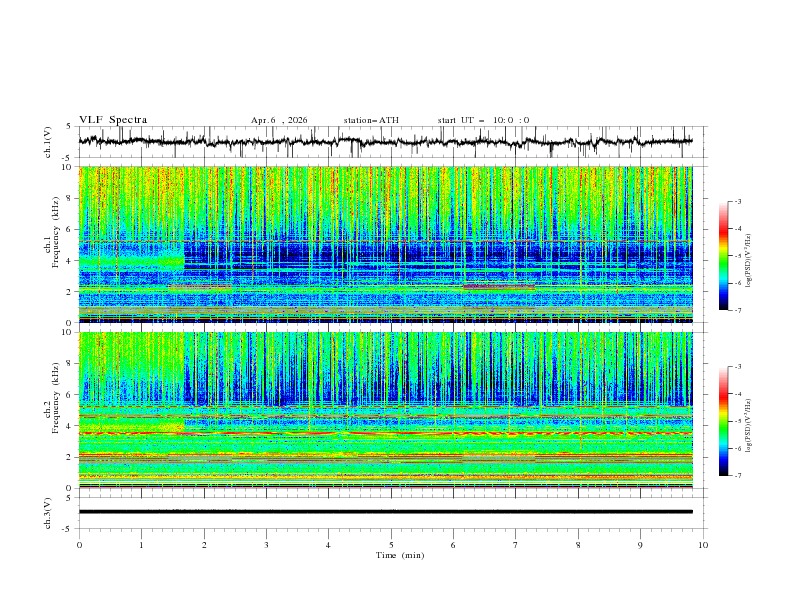Click the ch.1 PSD color scale bar
Viewport: 792px width, 612px height.
(x=724, y=256)
